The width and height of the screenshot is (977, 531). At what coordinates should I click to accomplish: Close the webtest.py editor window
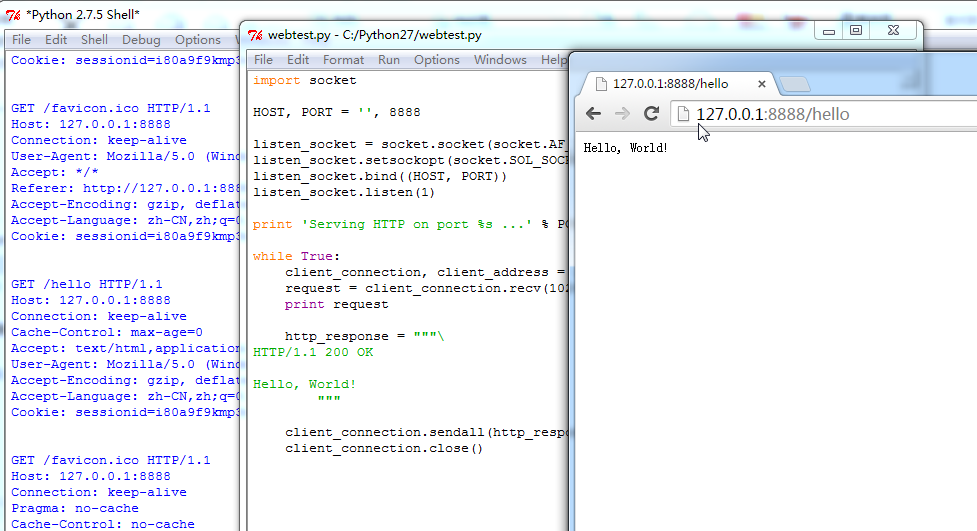click(x=894, y=31)
